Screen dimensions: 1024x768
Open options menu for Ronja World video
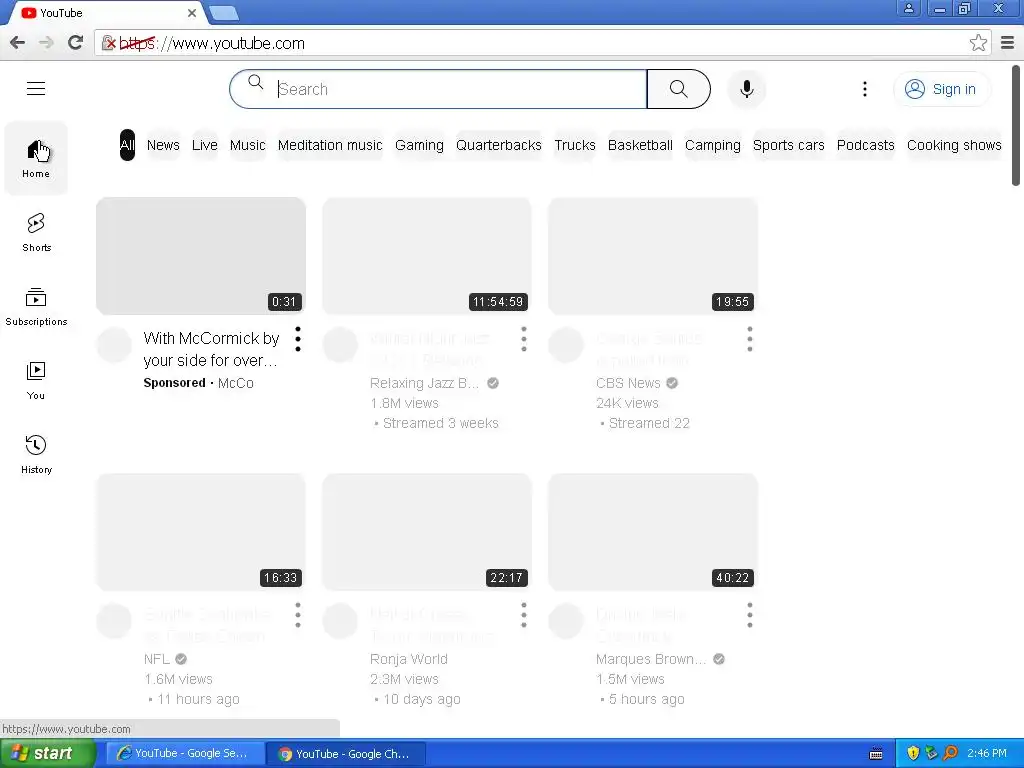click(x=524, y=615)
